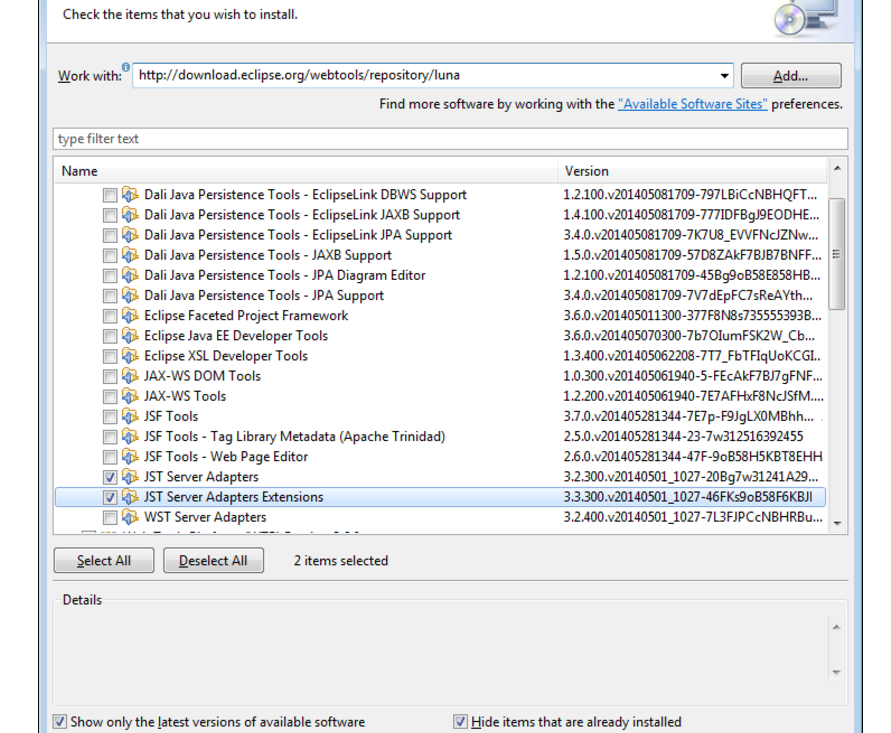Open the Available Software Sites link
The height and width of the screenshot is (733, 891).
(x=693, y=104)
